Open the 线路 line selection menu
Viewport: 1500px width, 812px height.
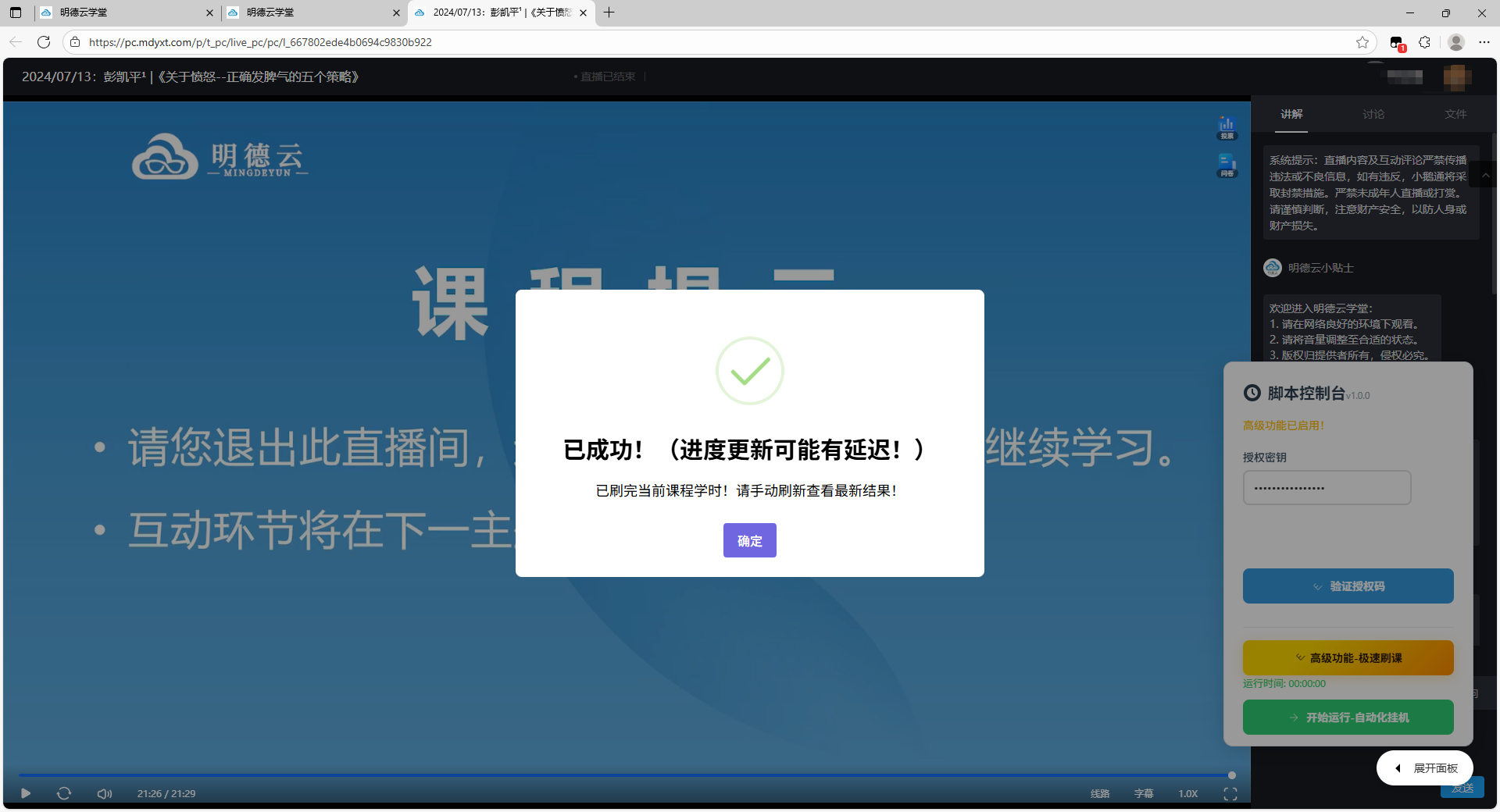(x=1099, y=793)
